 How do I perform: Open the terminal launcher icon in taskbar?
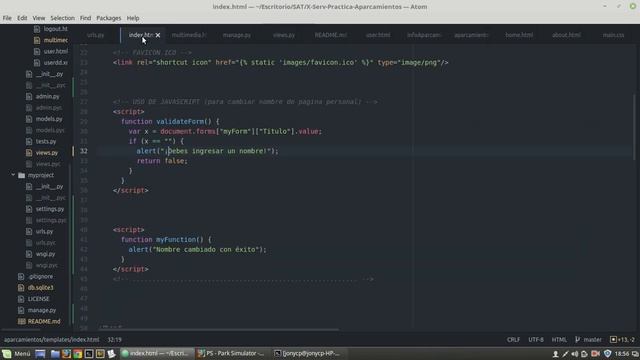coord(89,353)
